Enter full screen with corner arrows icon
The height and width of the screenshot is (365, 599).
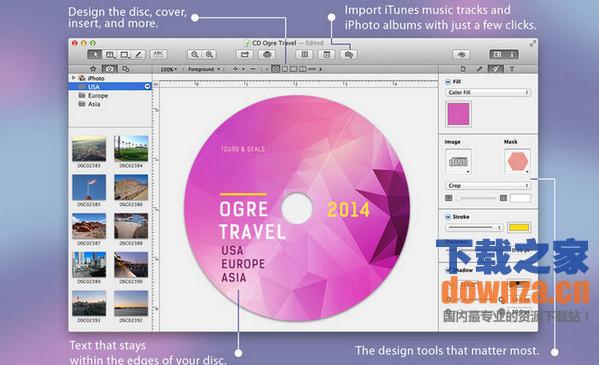tap(532, 44)
